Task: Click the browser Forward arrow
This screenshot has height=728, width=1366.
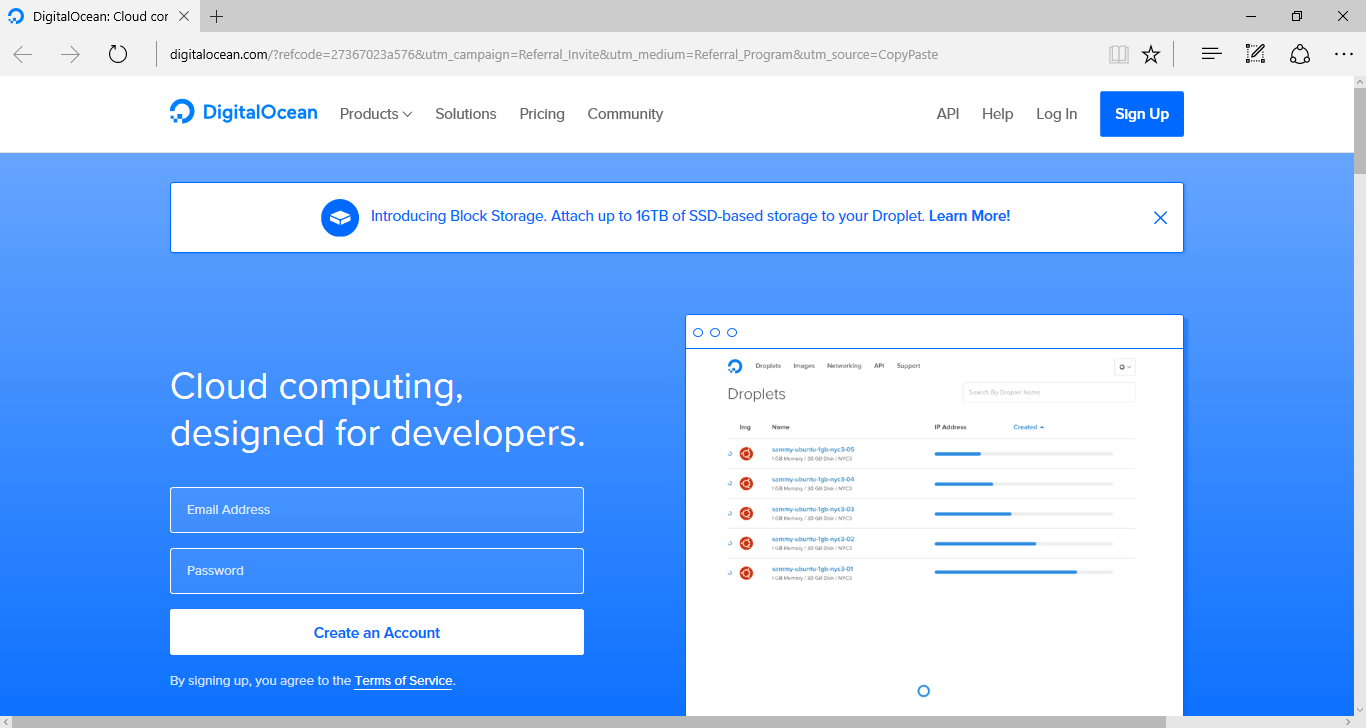Action: click(70, 54)
